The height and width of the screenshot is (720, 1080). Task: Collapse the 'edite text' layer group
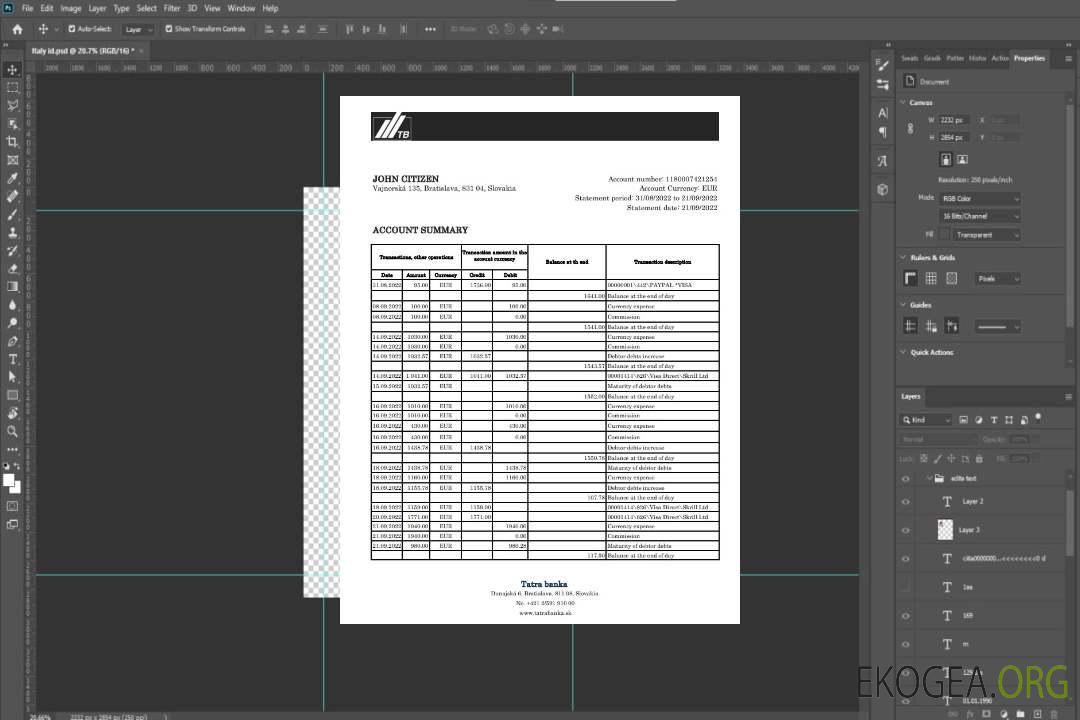(928, 478)
